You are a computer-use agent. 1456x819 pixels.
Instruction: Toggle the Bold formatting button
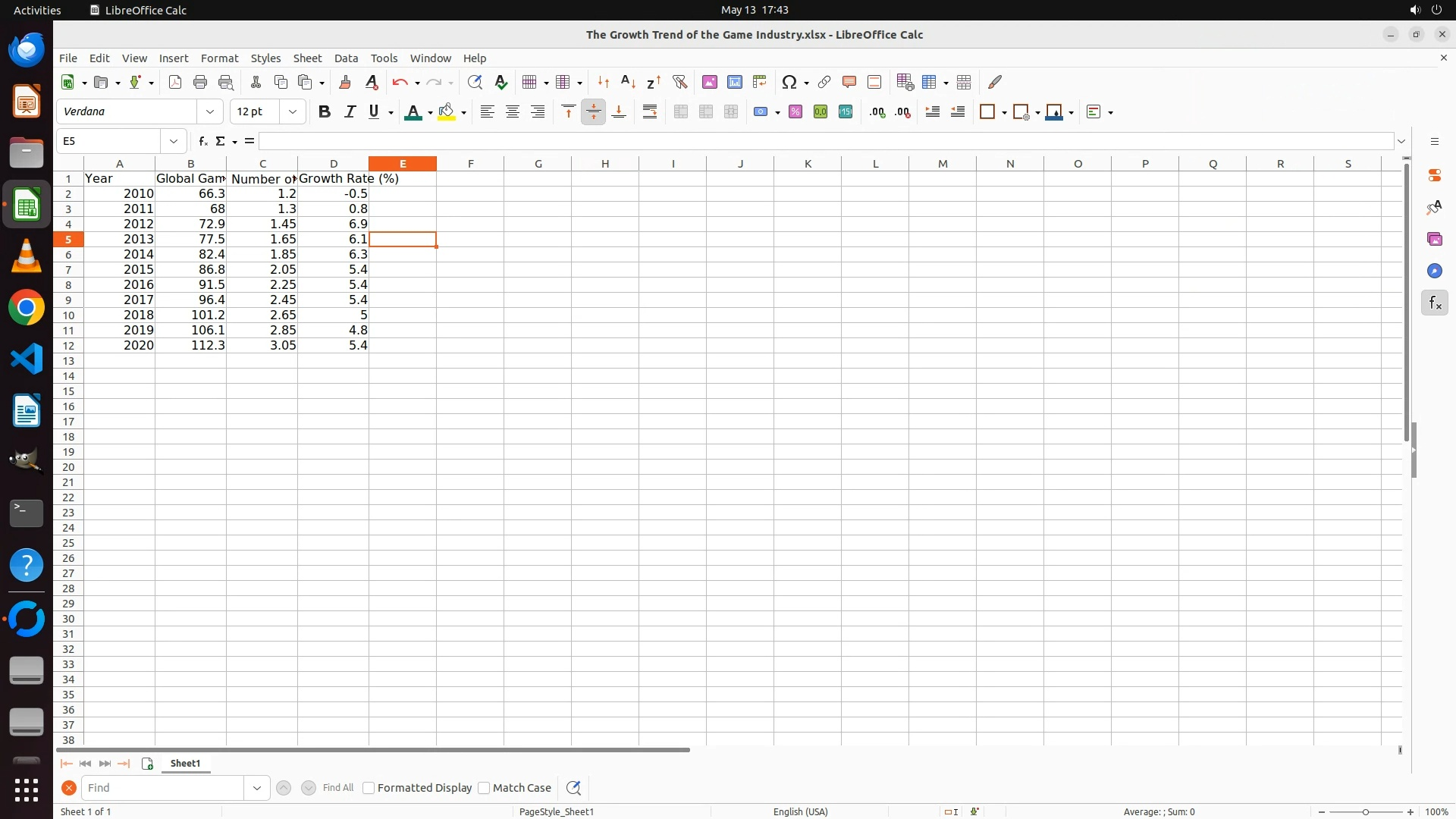(x=325, y=112)
